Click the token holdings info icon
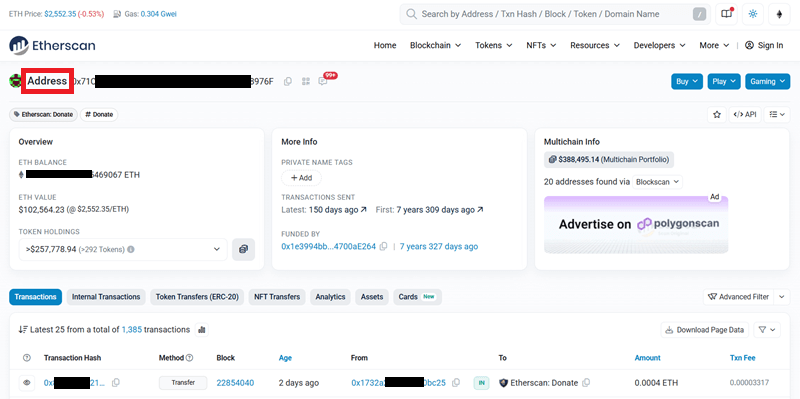Viewport: 800px width, 399px height. tap(131, 250)
